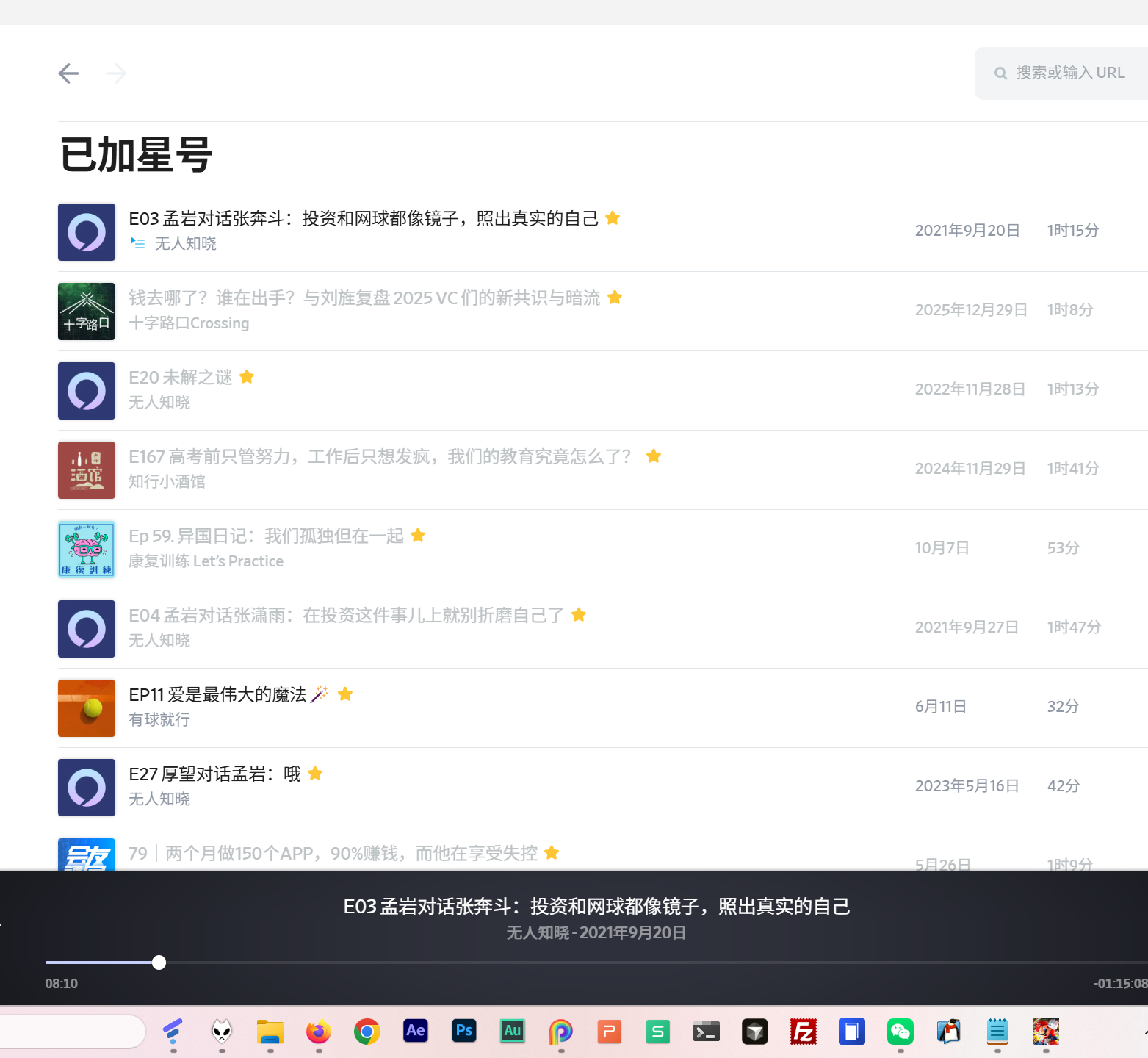Go forward with the right arrow
Image resolution: width=1148 pixels, height=1058 pixels.
pyautogui.click(x=116, y=73)
